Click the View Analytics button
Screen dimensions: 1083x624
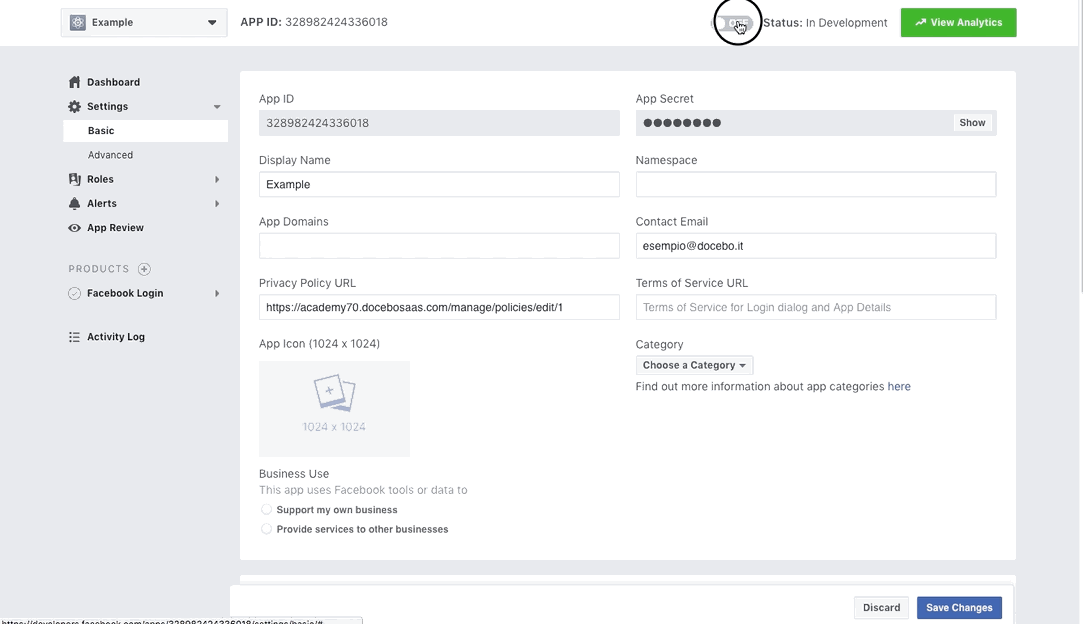click(958, 22)
